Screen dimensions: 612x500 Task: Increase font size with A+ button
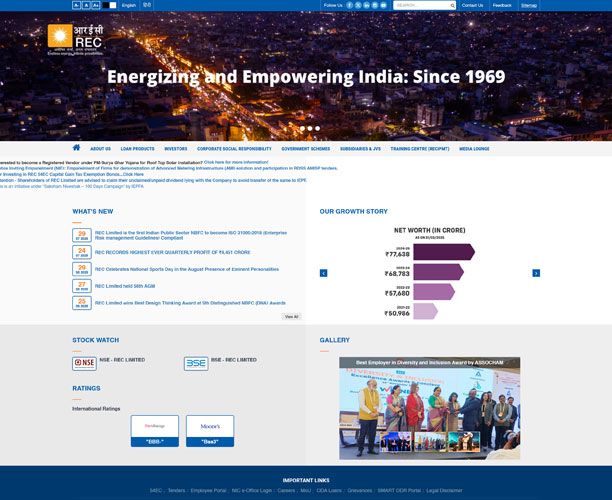pos(96,5)
